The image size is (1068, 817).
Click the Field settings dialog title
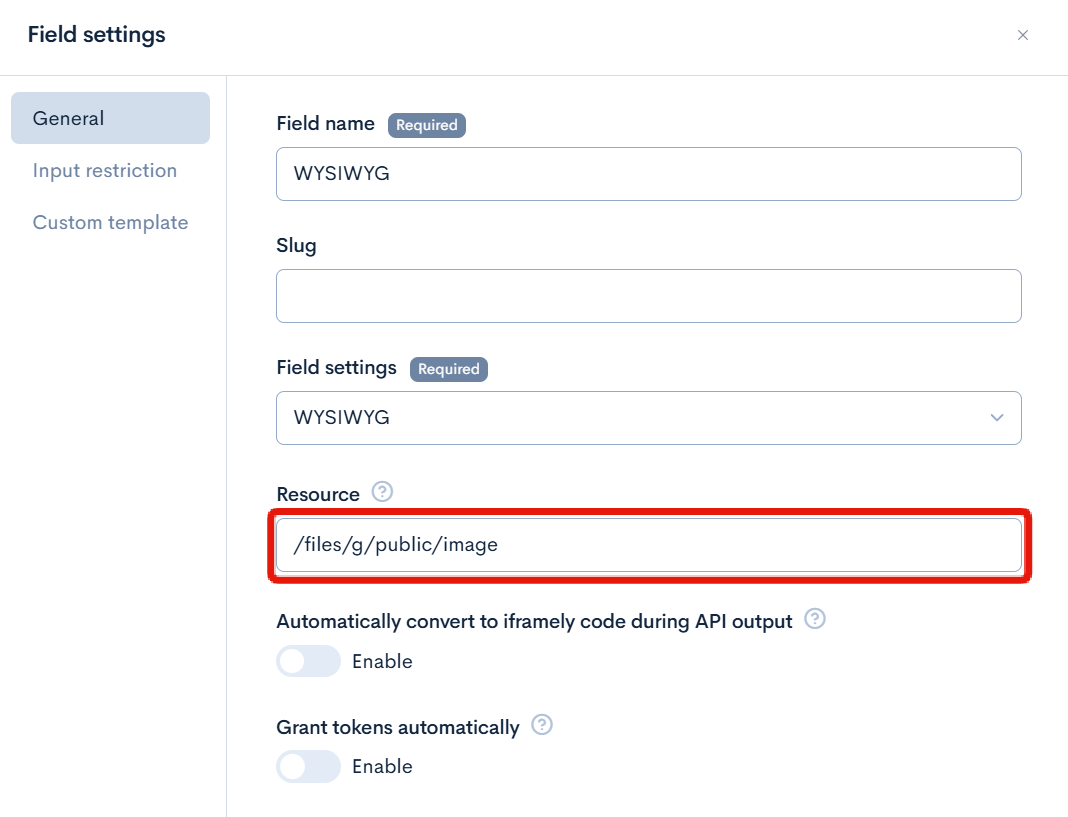(97, 35)
